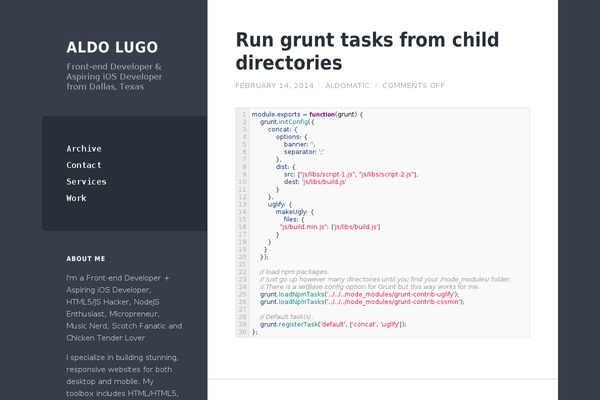Screen dimensions: 600x400
Task: Click the February 14, 2014 post date
Action: pyautogui.click(x=273, y=86)
